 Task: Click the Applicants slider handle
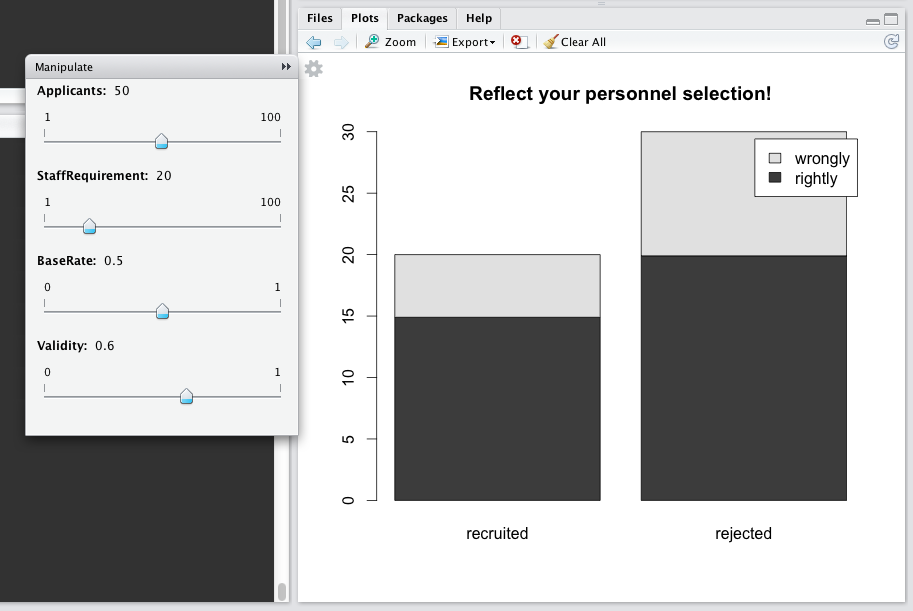[162, 141]
